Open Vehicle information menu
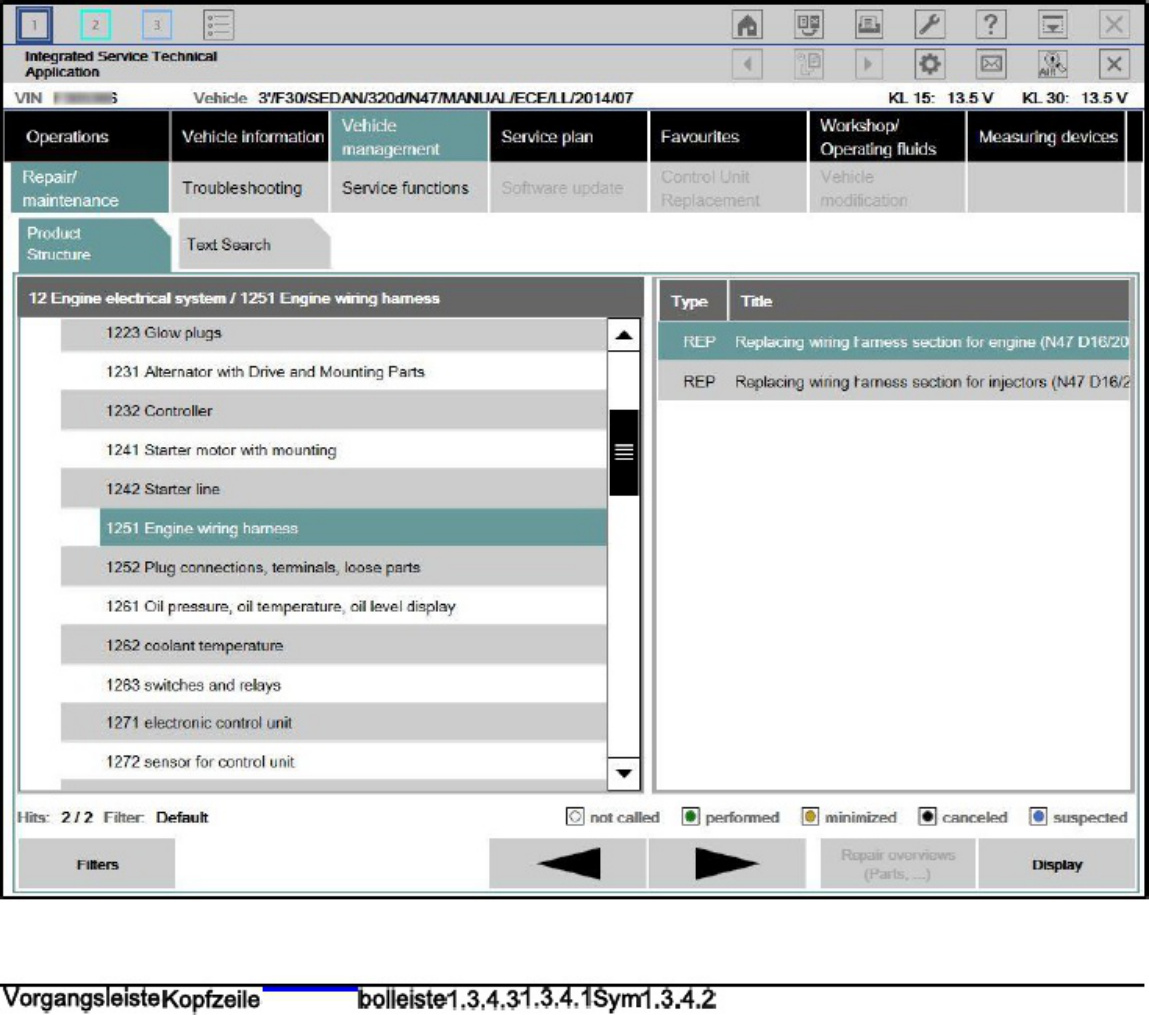1149x1015 pixels. point(249,136)
